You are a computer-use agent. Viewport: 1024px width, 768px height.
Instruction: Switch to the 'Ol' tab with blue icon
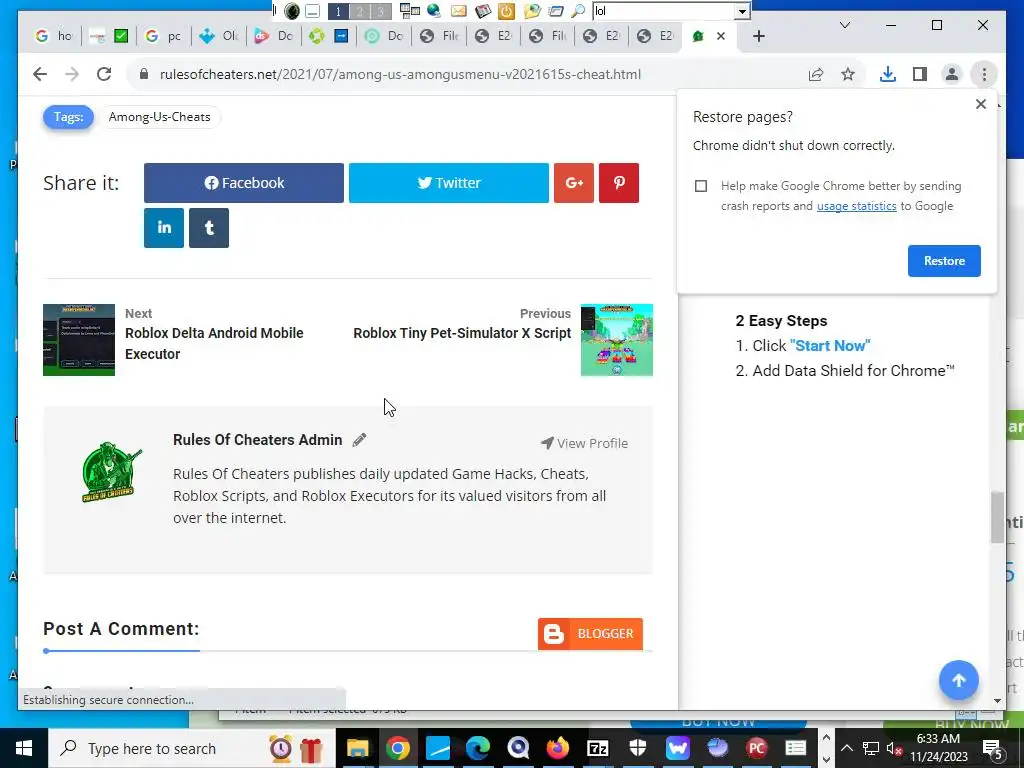[219, 37]
